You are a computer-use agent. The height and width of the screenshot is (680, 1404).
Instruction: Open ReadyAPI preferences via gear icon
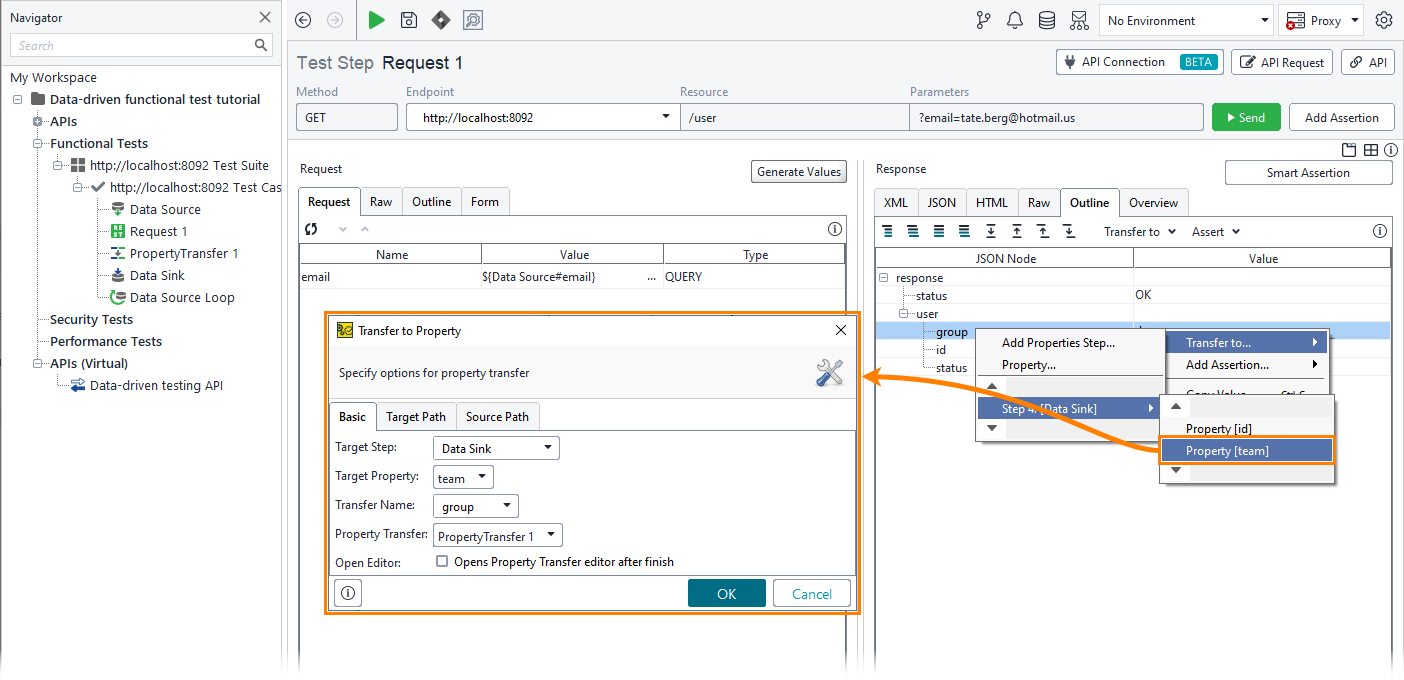(1384, 20)
